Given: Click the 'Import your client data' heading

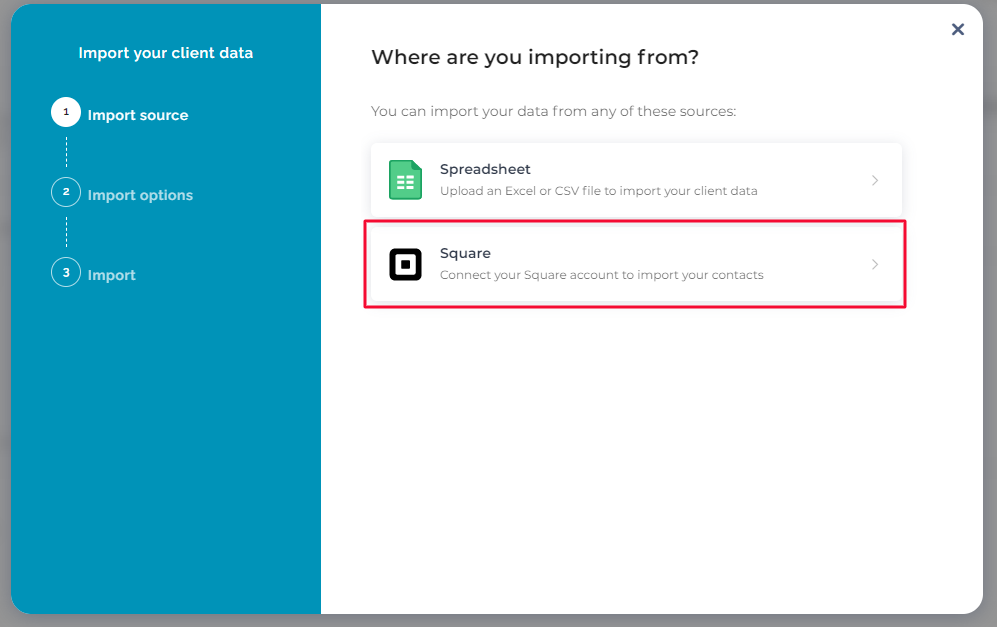Looking at the screenshot, I should tap(165, 53).
